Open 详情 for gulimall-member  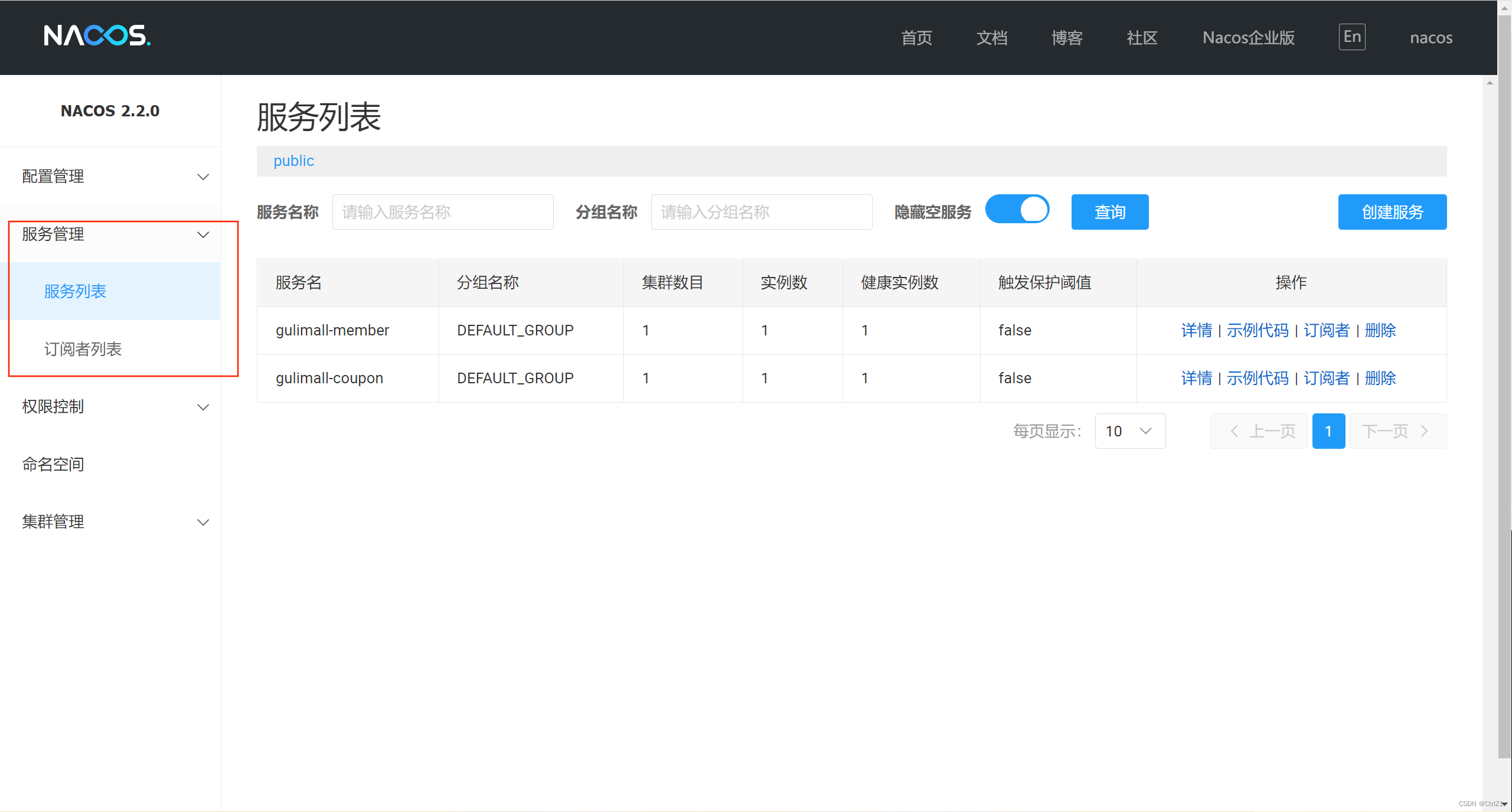[x=1196, y=331]
